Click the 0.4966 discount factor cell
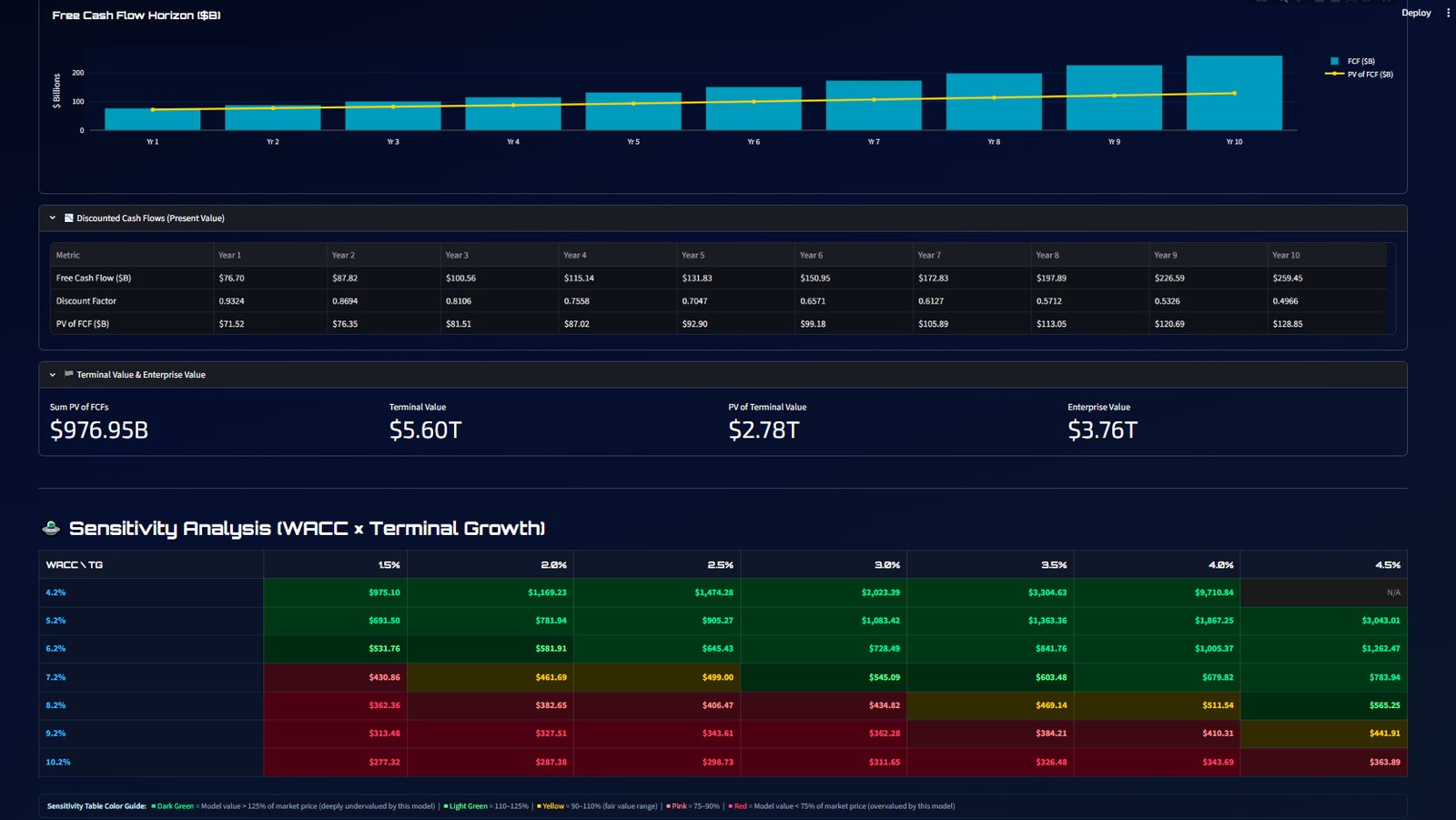 (1327, 301)
